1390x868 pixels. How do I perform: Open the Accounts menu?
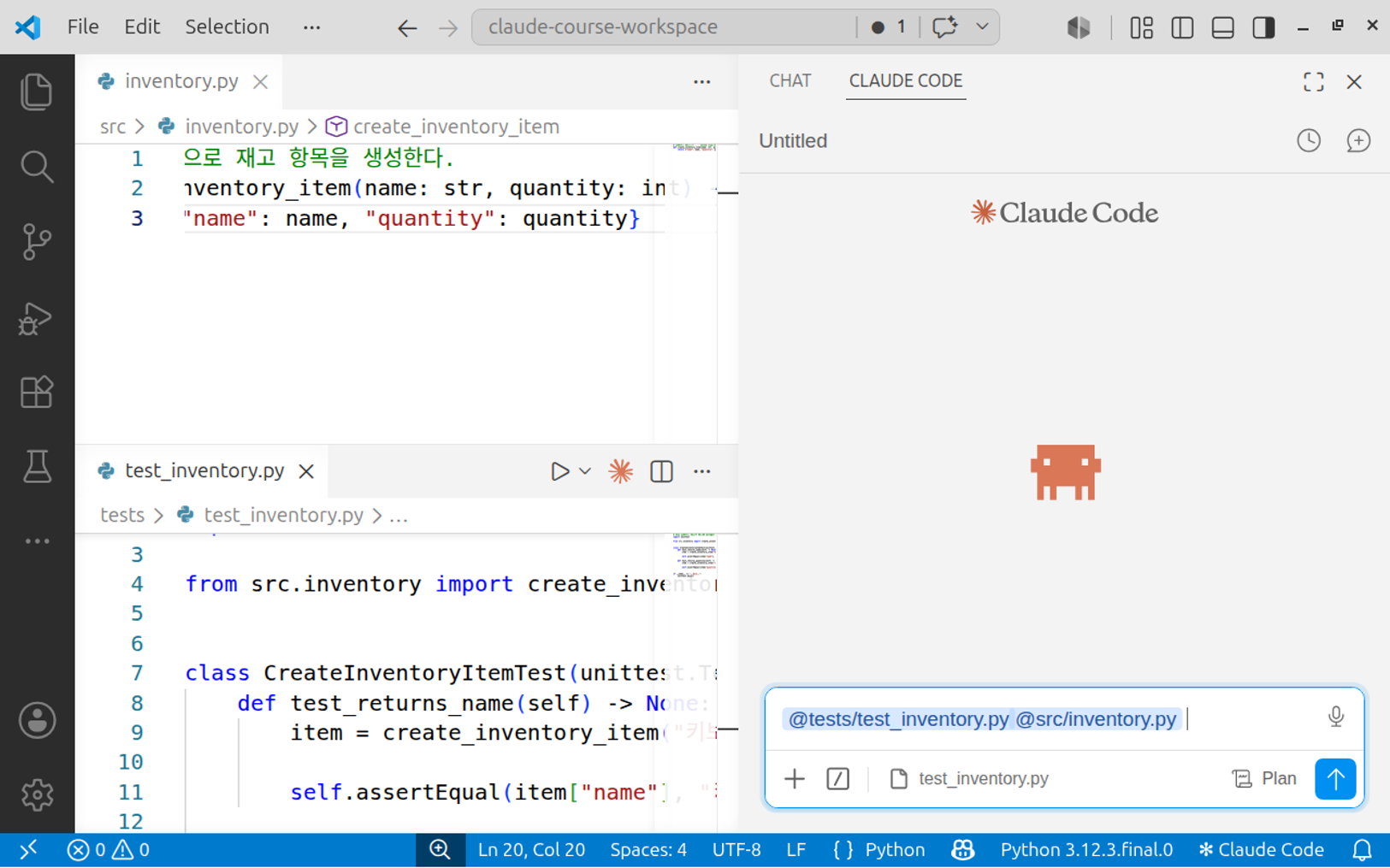click(x=37, y=720)
